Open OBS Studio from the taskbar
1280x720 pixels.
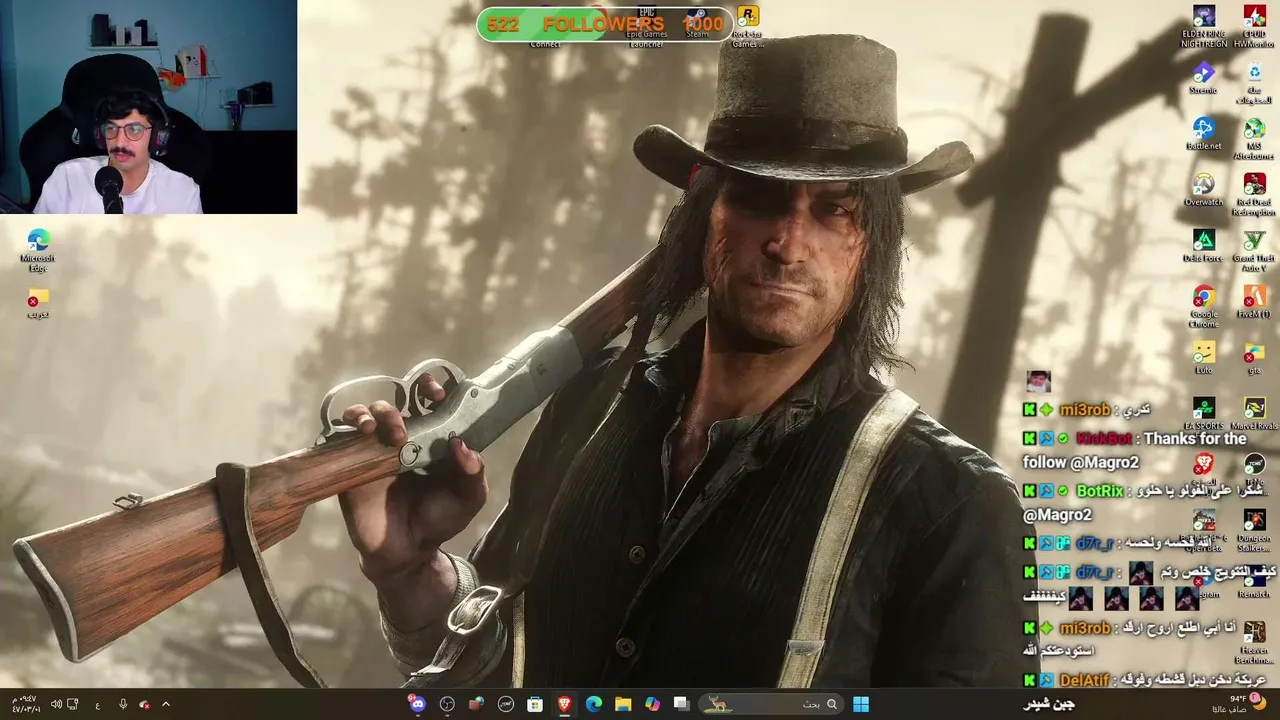coord(447,704)
